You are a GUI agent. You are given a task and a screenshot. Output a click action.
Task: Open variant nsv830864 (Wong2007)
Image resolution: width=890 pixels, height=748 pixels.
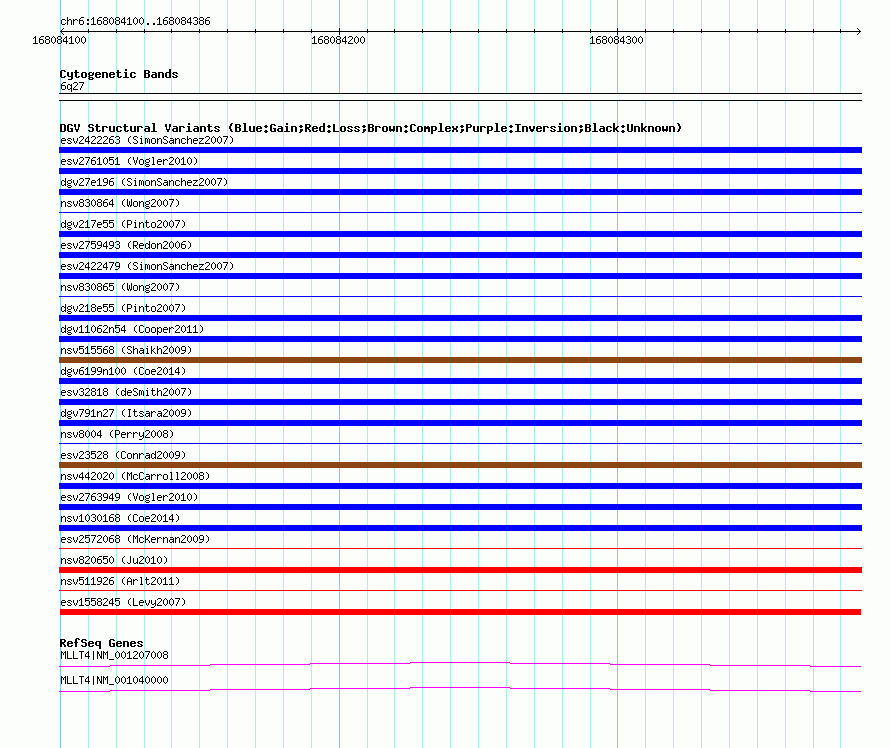pyautogui.click(x=120, y=203)
